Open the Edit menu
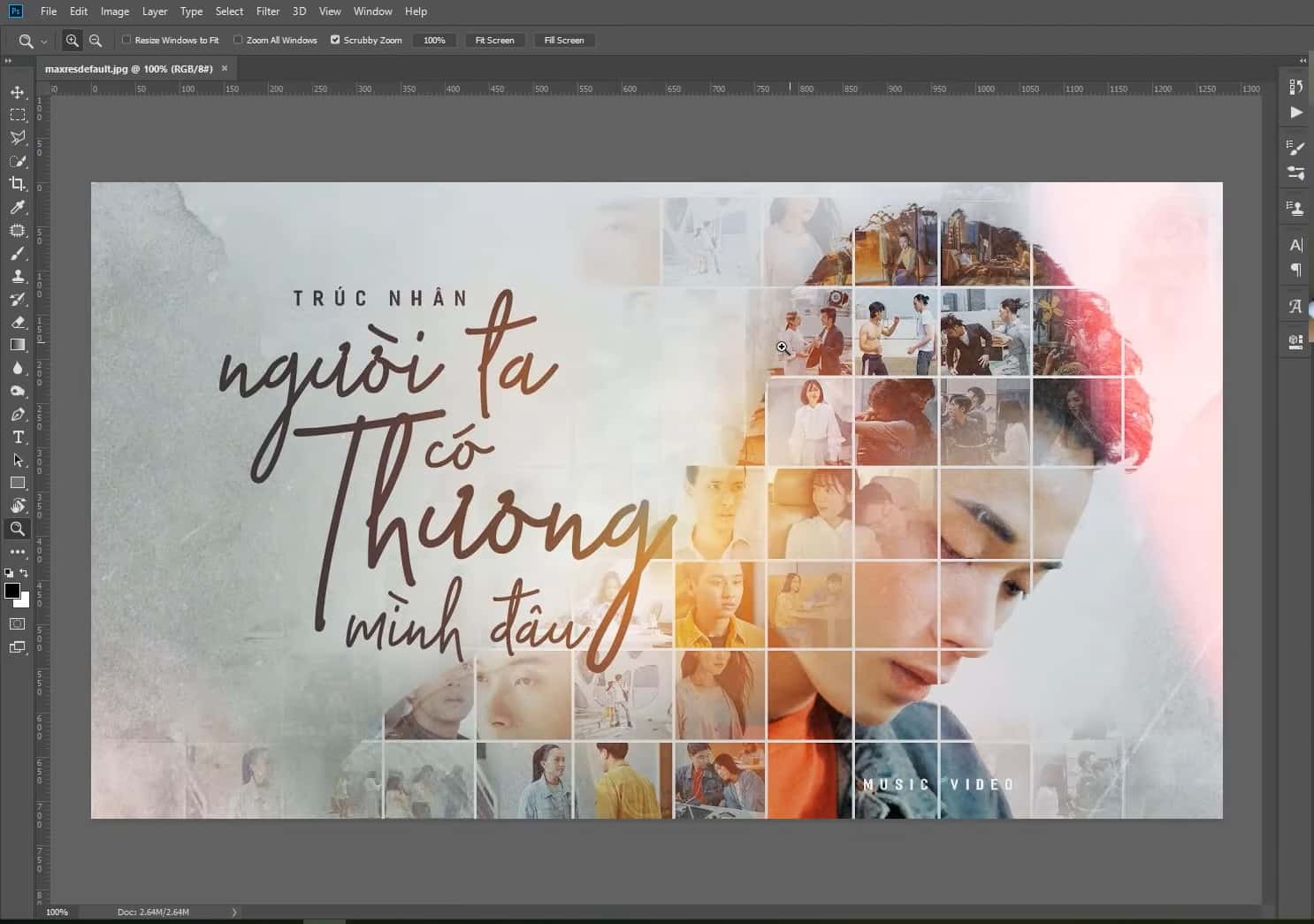1314x924 pixels. (79, 11)
